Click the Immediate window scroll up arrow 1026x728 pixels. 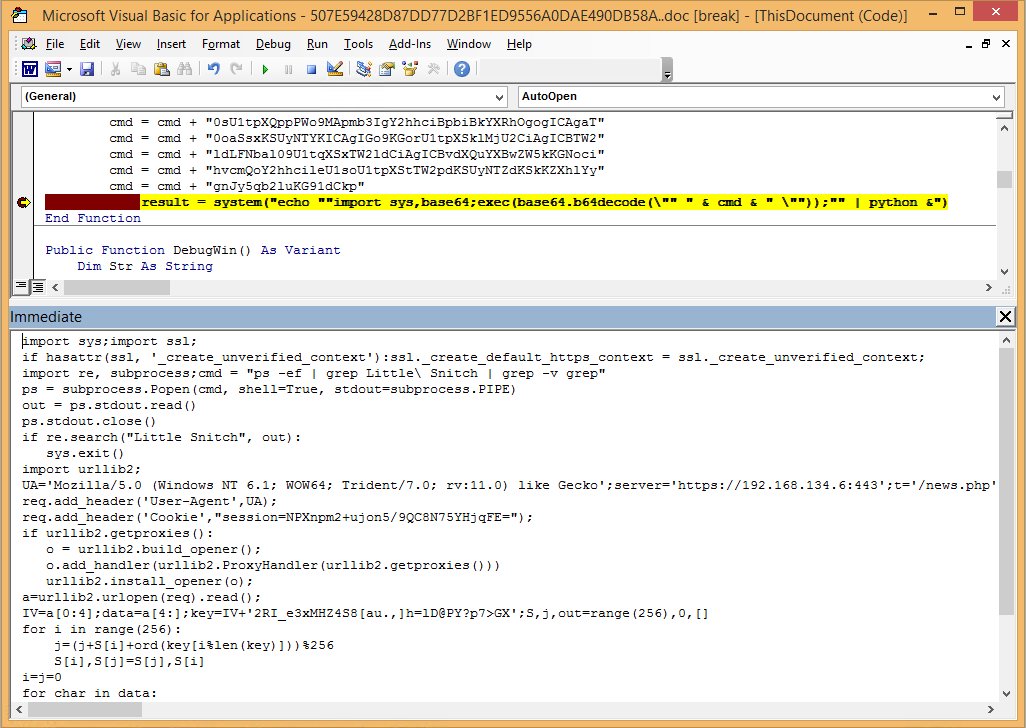[x=1006, y=340]
